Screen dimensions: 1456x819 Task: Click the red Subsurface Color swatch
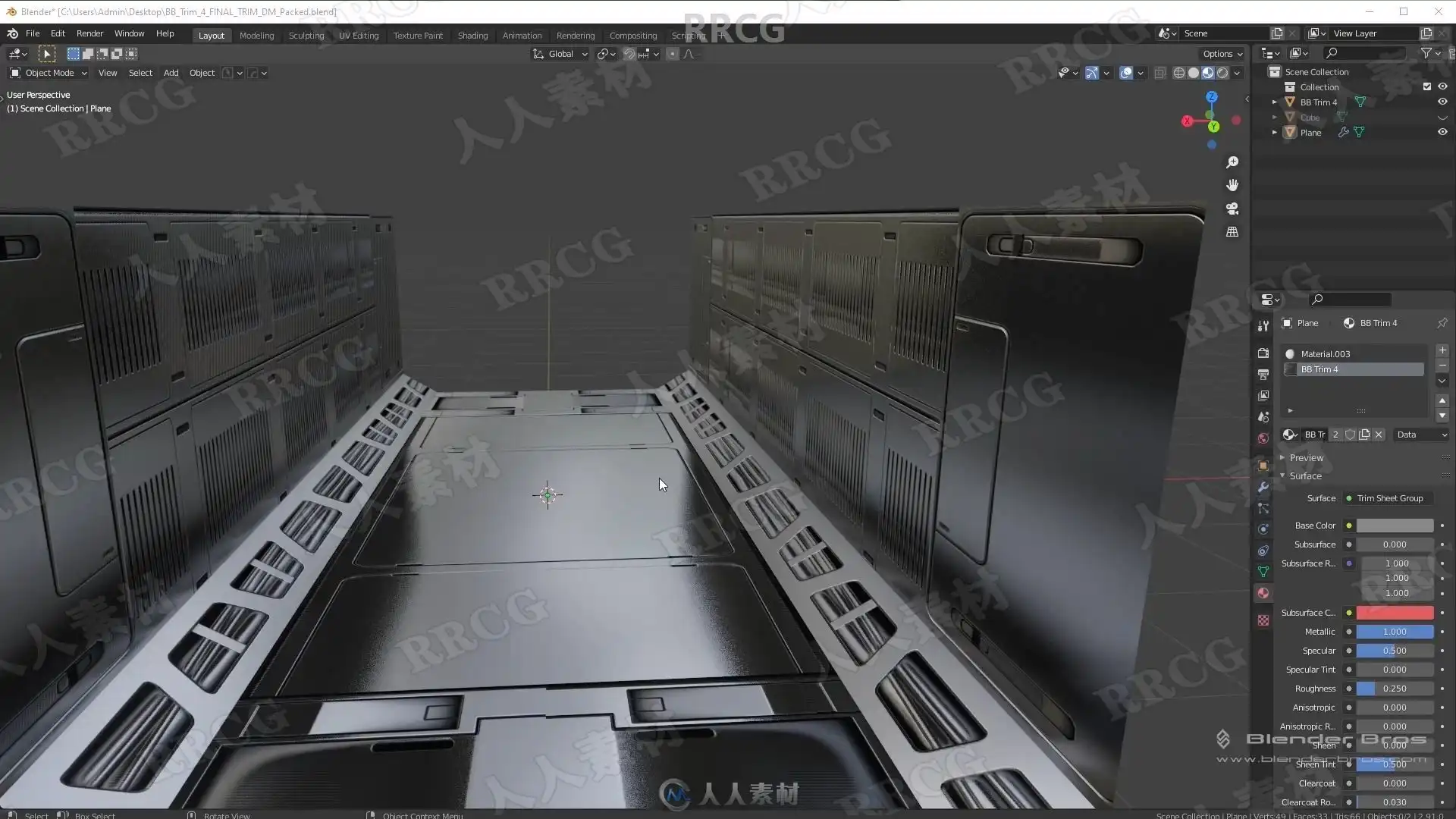tap(1394, 613)
